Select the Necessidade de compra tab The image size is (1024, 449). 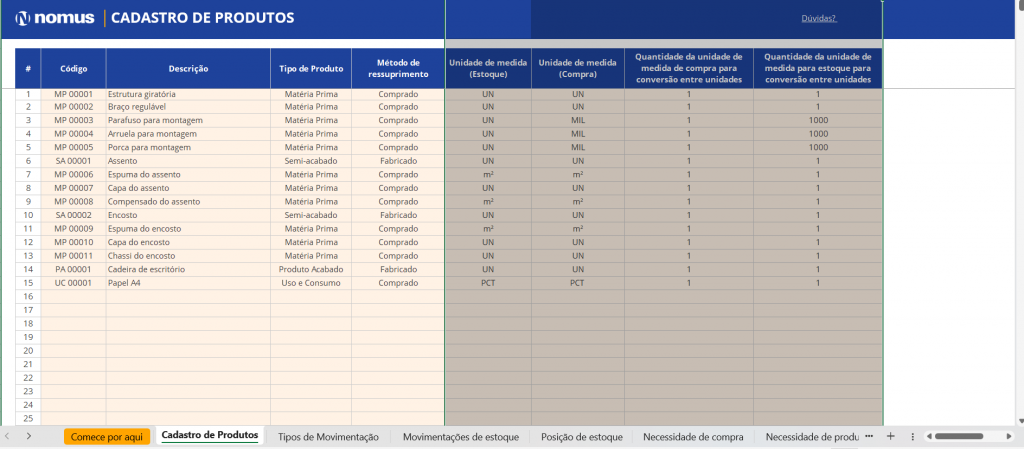coord(693,437)
